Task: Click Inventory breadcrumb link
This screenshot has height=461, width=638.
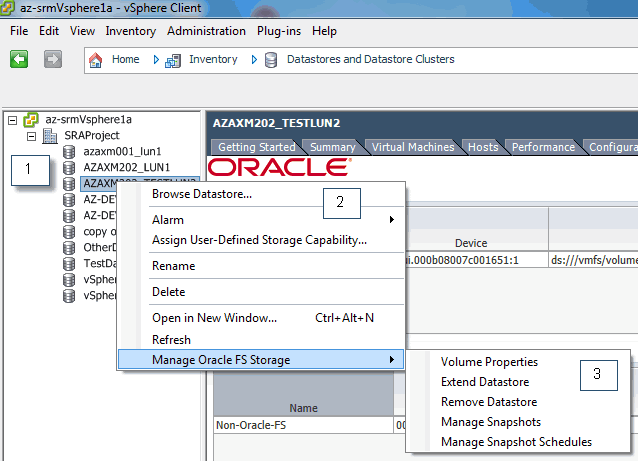Action: pyautogui.click(x=213, y=59)
